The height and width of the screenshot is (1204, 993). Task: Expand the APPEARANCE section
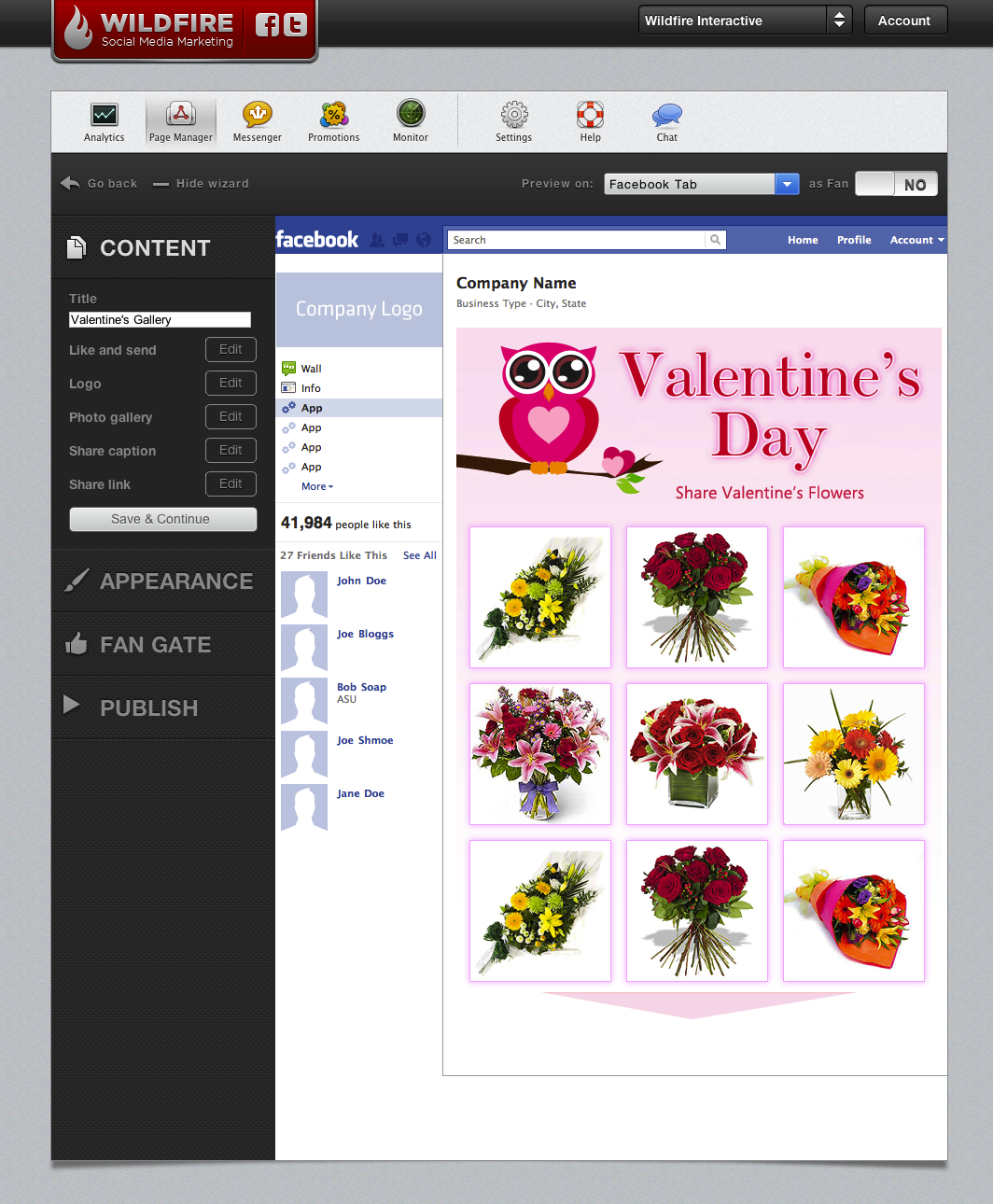click(x=163, y=581)
